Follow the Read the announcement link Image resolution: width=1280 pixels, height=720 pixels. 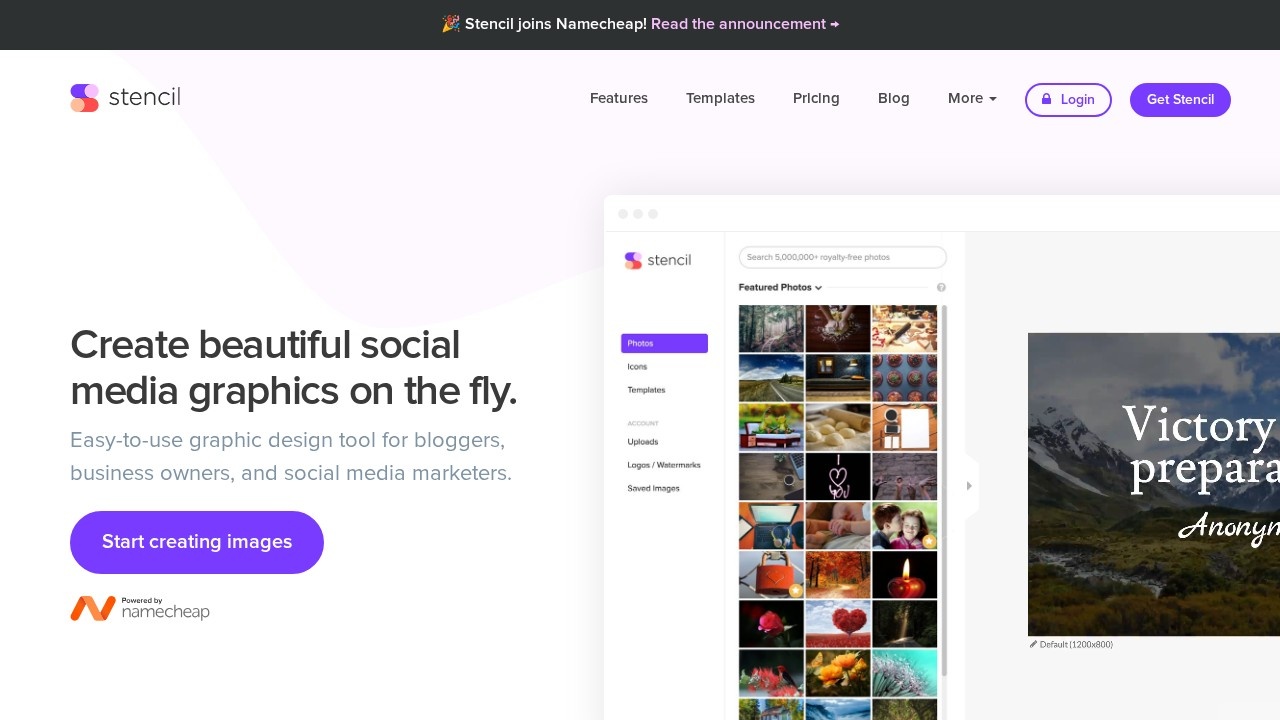(745, 24)
